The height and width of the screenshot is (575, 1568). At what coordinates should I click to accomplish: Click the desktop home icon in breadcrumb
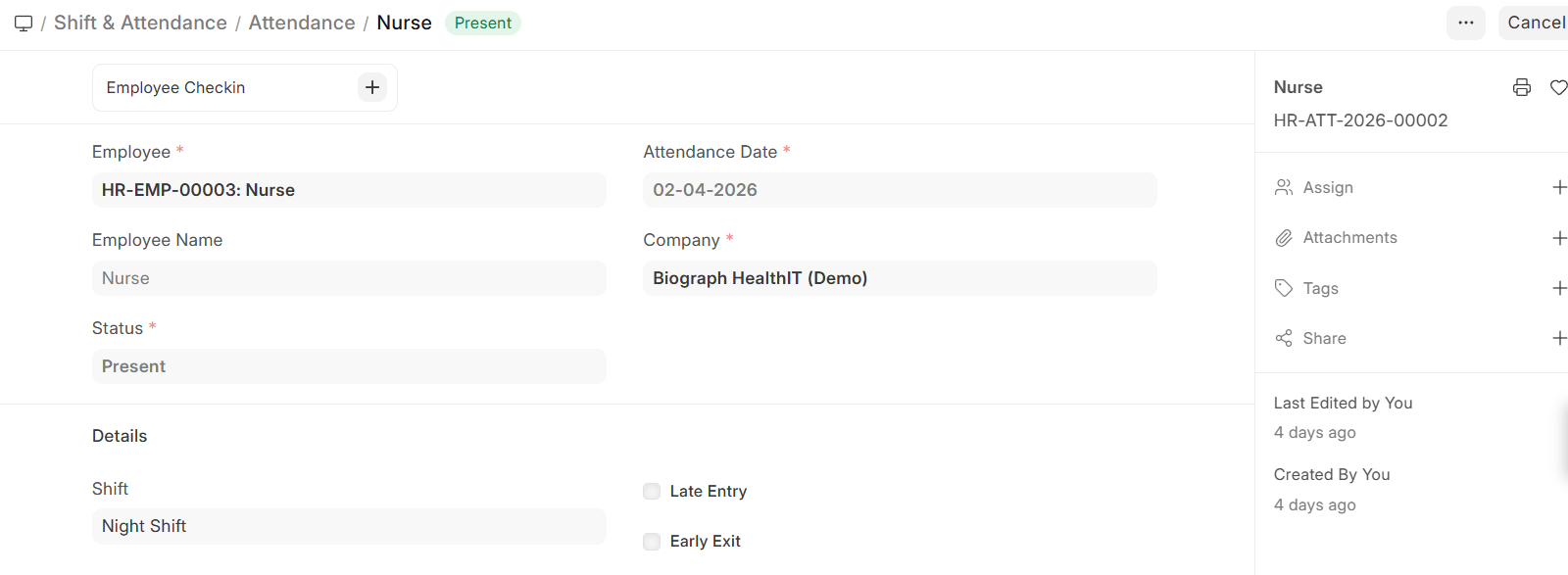[24, 23]
